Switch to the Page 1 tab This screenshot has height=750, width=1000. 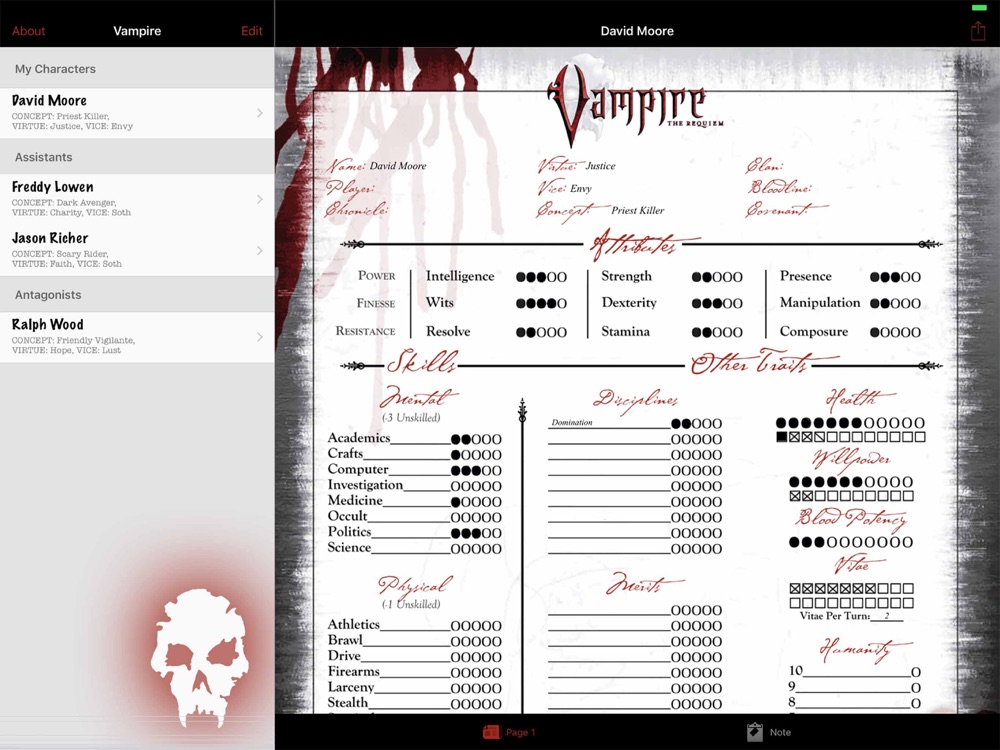(x=509, y=732)
